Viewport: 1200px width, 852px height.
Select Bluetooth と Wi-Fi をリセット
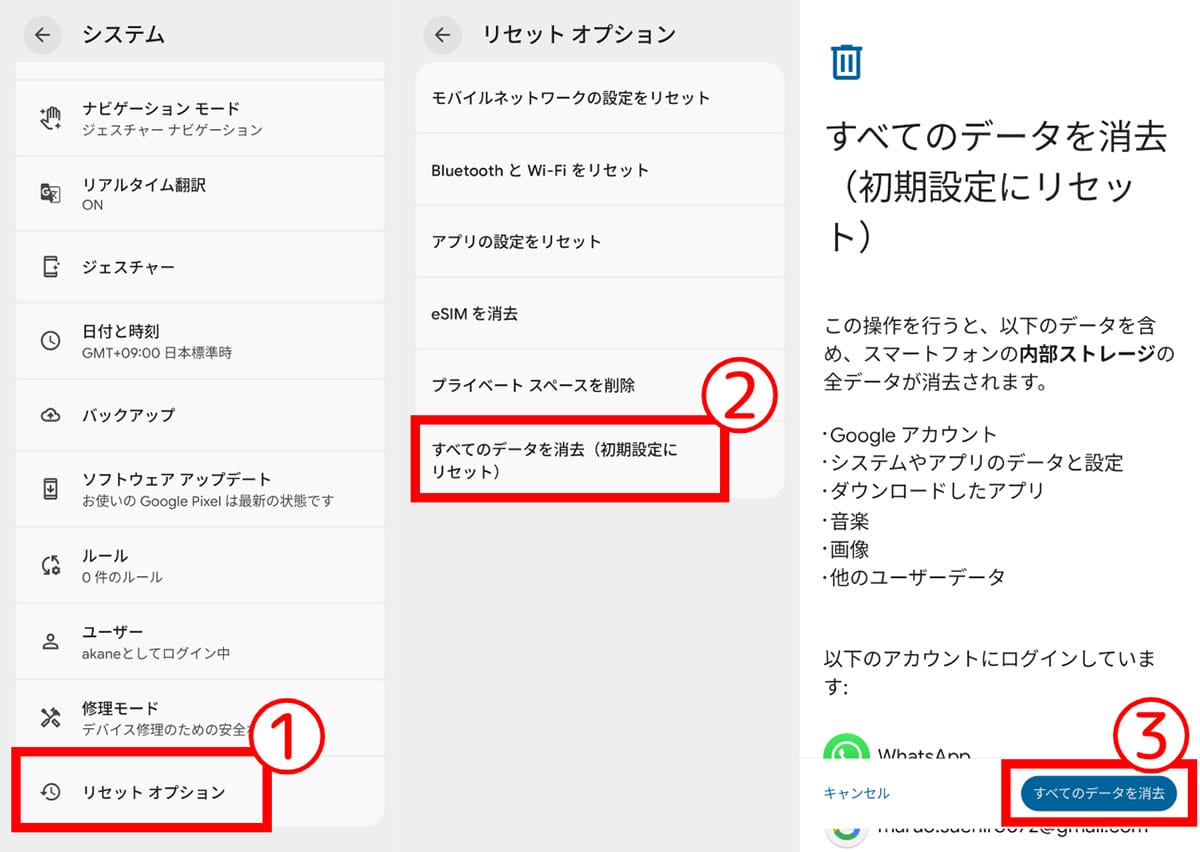pyautogui.click(x=540, y=170)
